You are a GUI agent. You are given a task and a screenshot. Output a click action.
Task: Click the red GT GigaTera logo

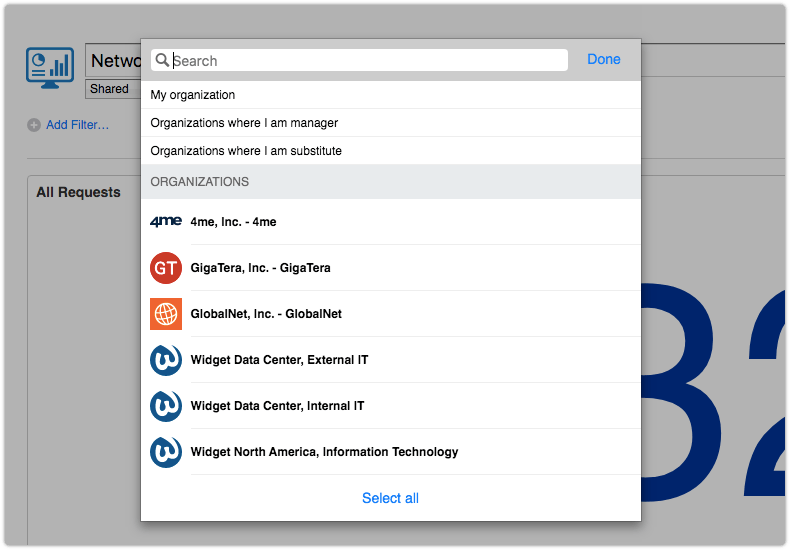click(166, 268)
